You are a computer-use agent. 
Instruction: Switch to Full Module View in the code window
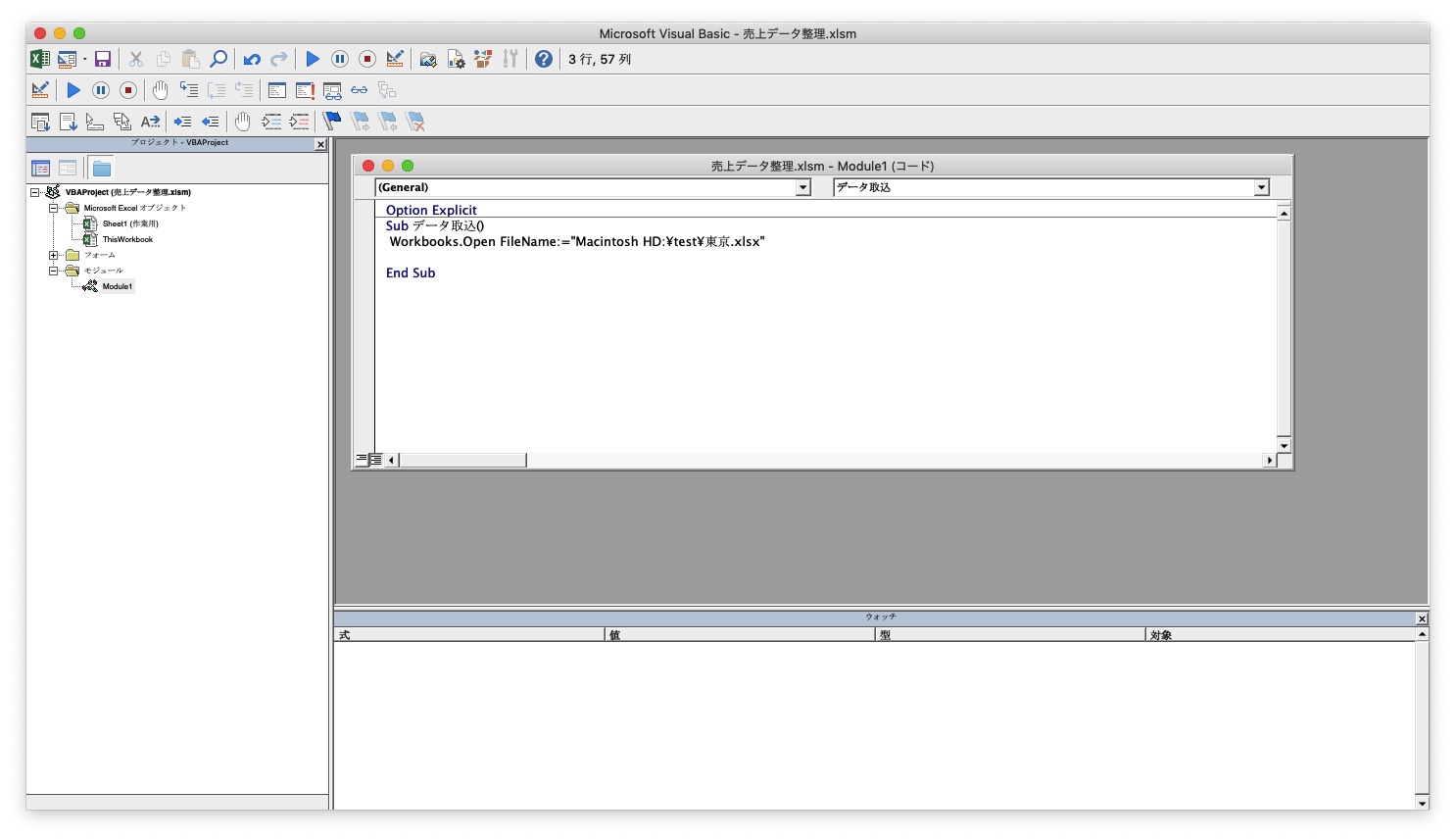point(376,460)
